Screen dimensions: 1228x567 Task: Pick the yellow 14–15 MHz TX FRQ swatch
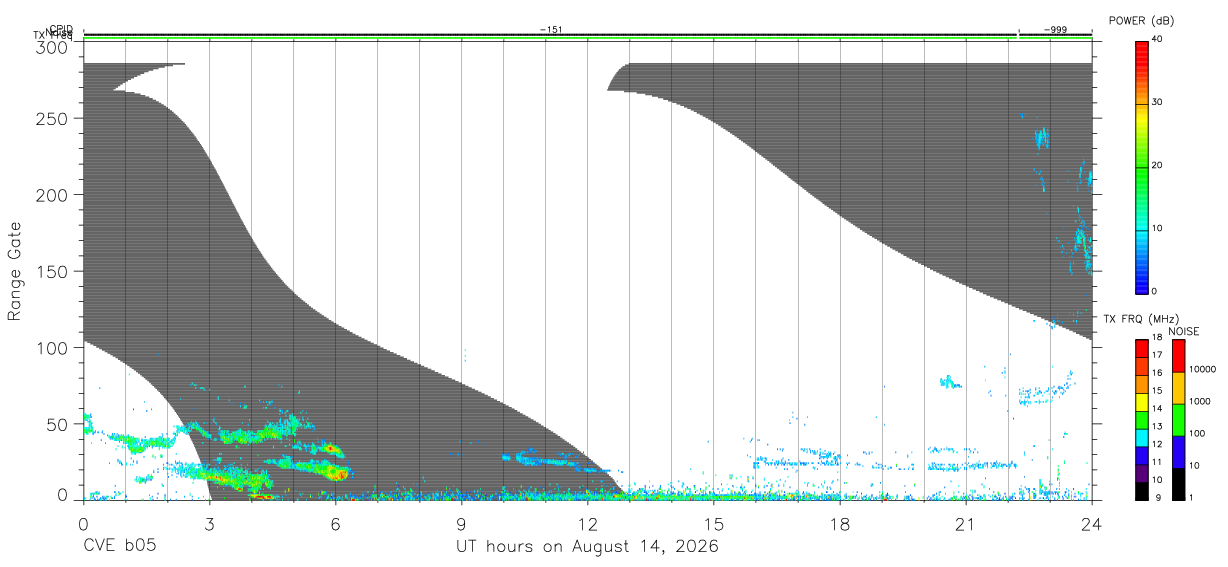click(x=1141, y=402)
